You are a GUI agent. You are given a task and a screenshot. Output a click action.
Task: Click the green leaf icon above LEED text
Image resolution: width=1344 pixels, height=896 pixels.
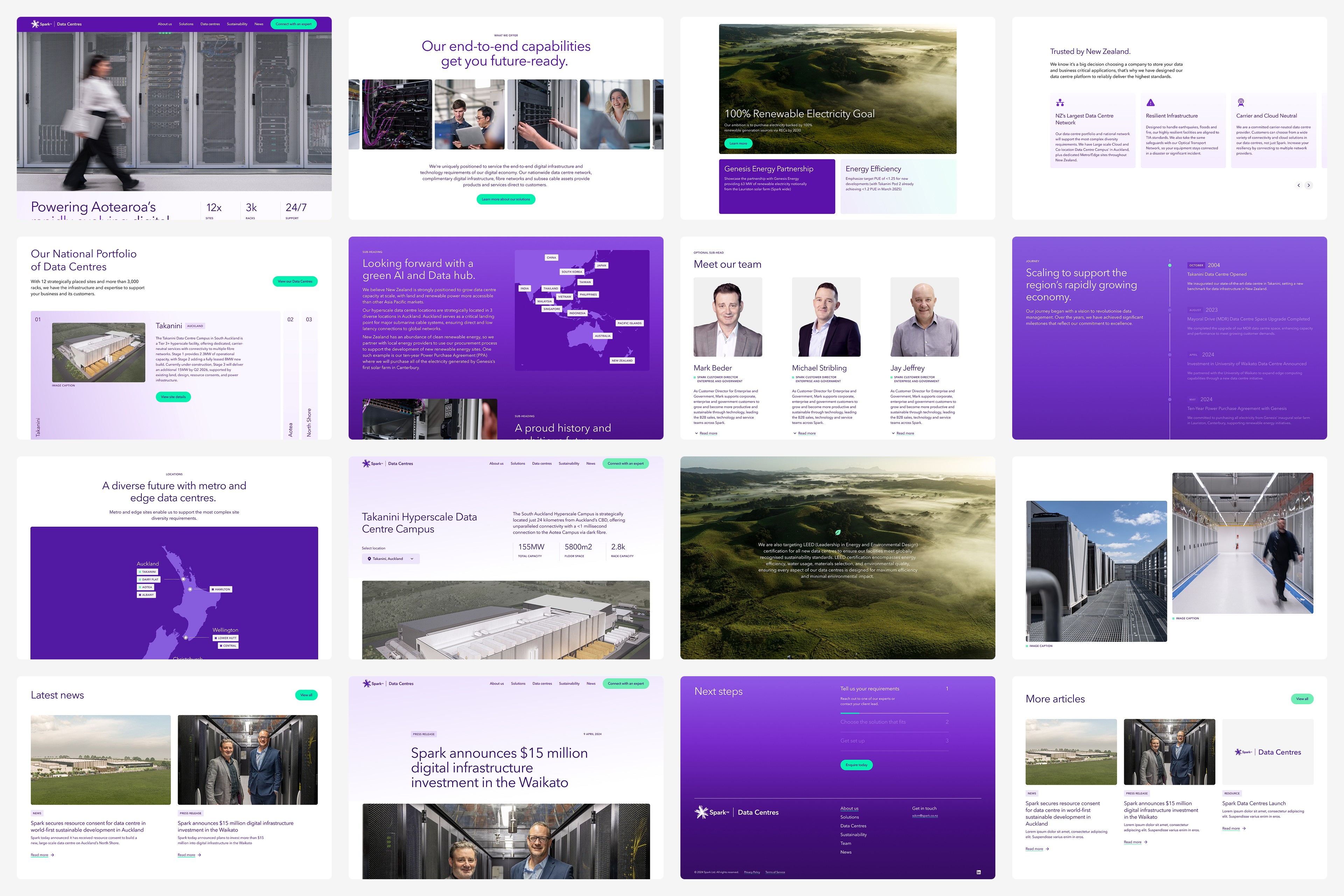tap(838, 532)
